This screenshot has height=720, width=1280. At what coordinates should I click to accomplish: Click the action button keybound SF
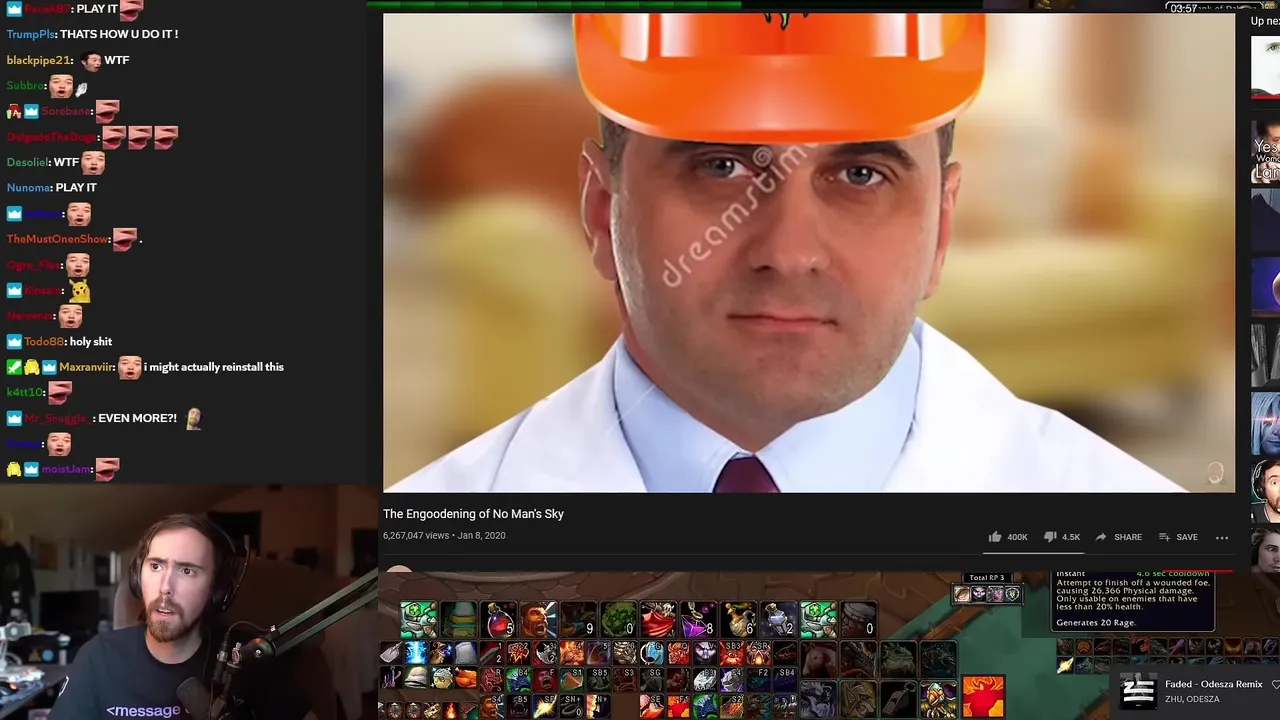[x=545, y=706]
